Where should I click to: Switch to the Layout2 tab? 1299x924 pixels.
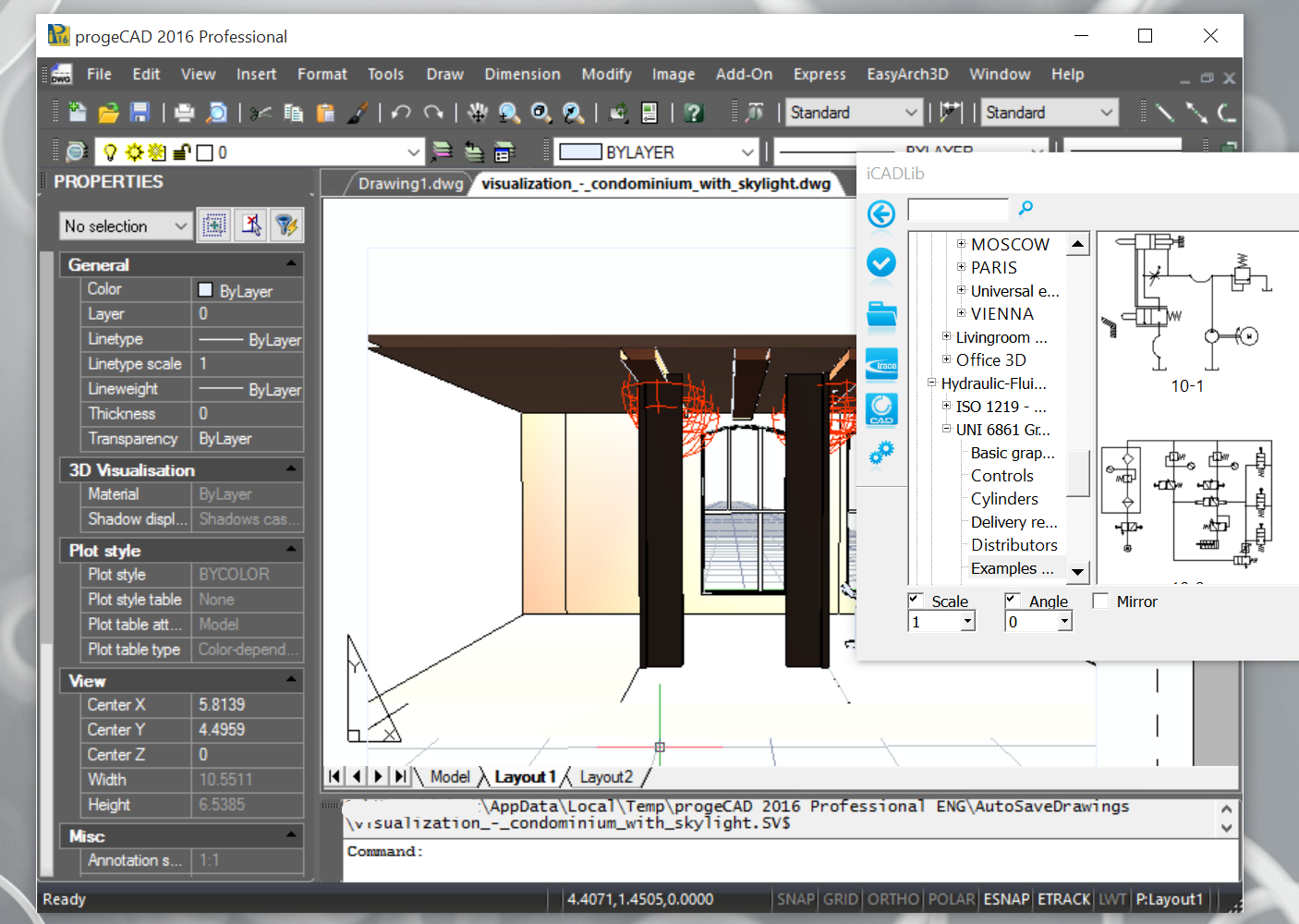(x=605, y=777)
